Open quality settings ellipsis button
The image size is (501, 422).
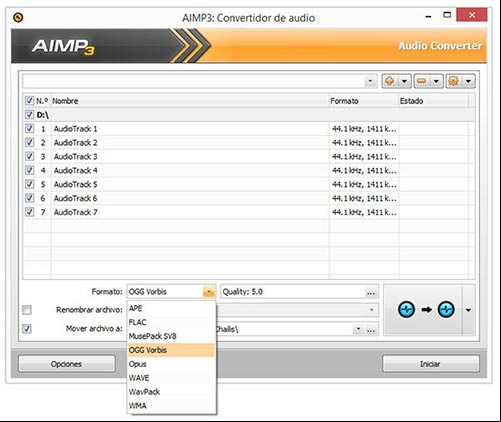[x=371, y=292]
